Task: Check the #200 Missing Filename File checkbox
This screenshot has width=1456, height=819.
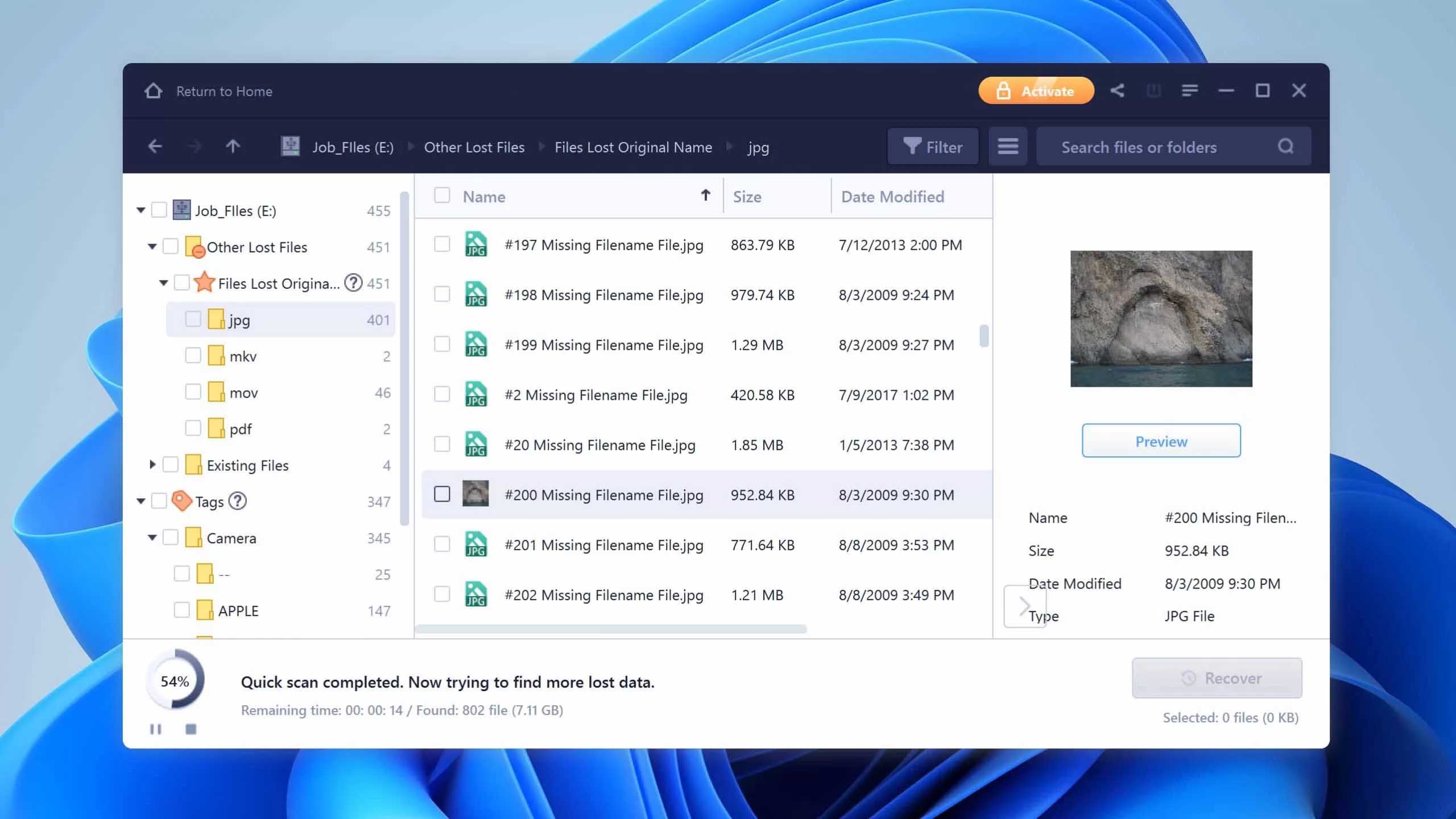Action: click(442, 494)
